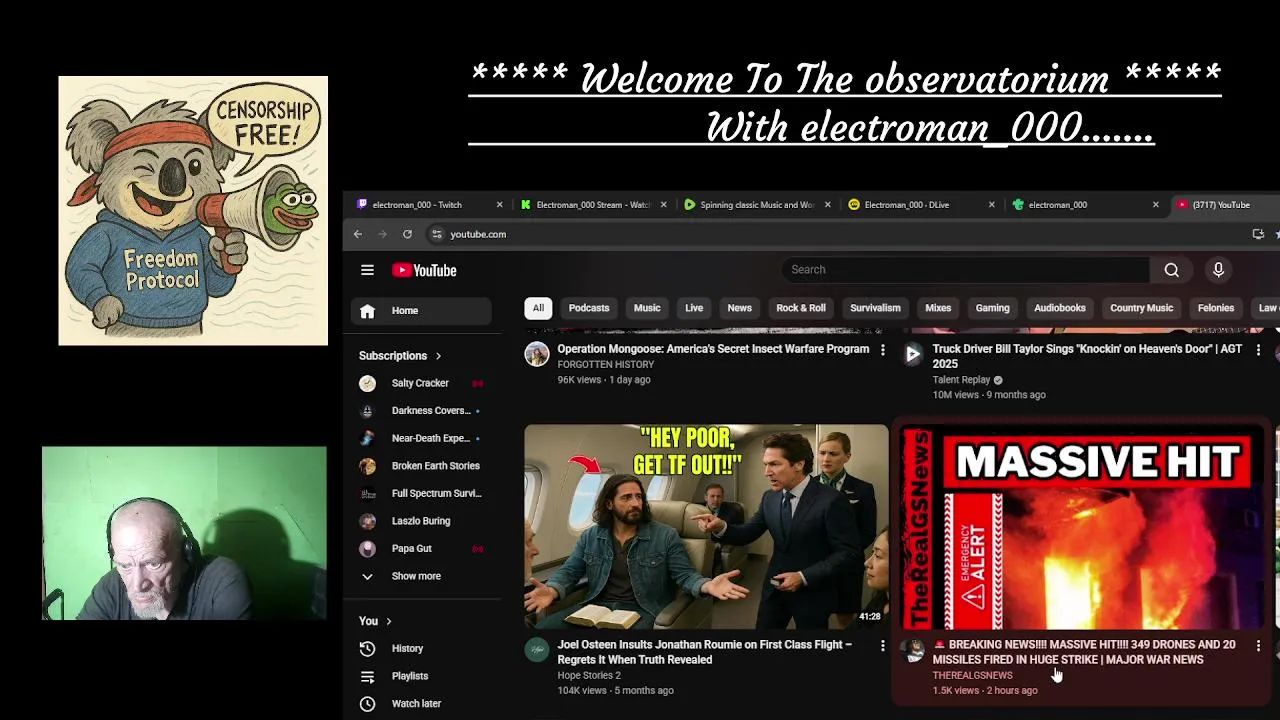Expand the Subscriptions section chevron
Screen dimensions: 1280x720
[x=438, y=356]
